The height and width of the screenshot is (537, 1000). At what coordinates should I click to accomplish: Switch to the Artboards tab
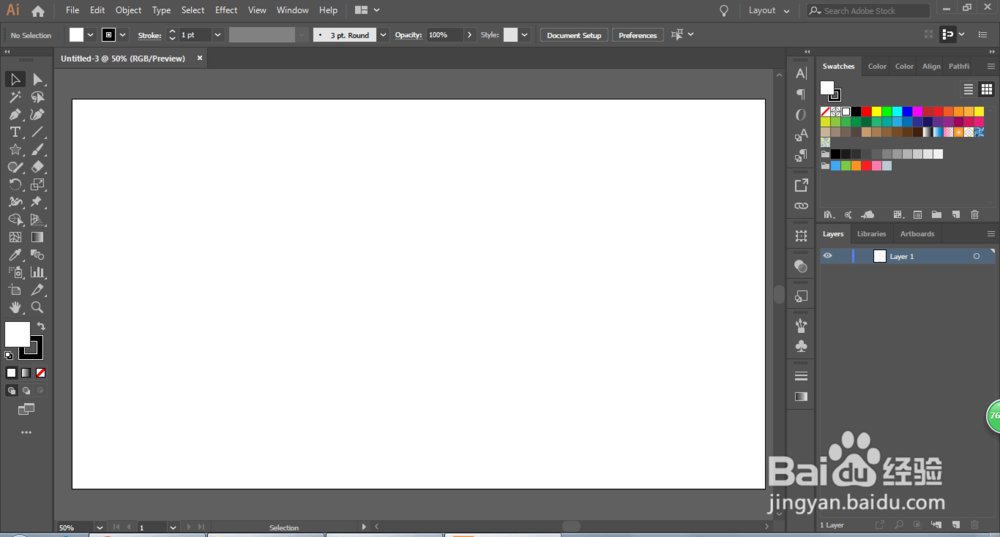click(x=917, y=234)
